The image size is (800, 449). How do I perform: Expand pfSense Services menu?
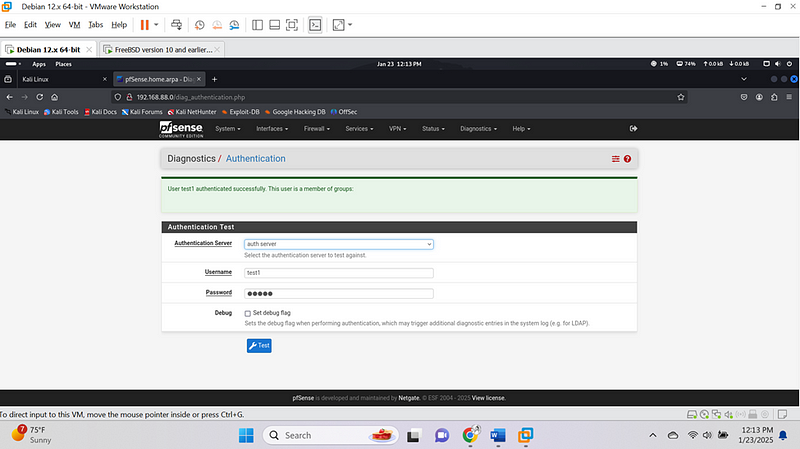point(359,129)
